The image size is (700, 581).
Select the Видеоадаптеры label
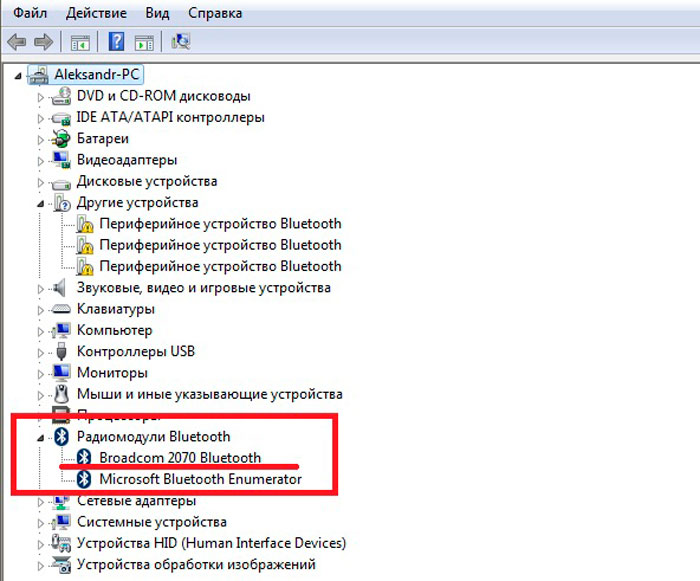(127, 160)
